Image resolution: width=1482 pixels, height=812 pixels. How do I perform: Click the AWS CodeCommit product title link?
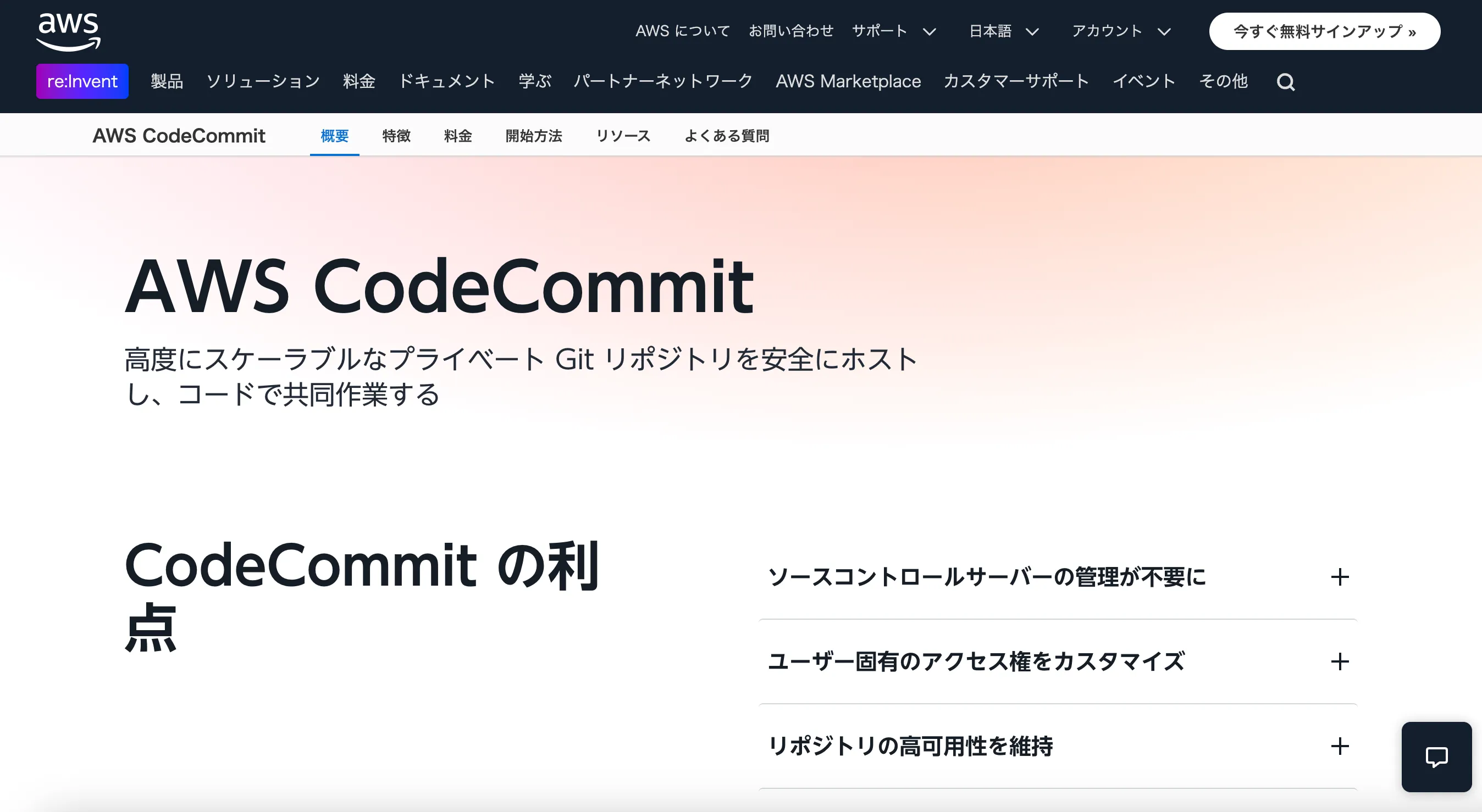(x=179, y=136)
